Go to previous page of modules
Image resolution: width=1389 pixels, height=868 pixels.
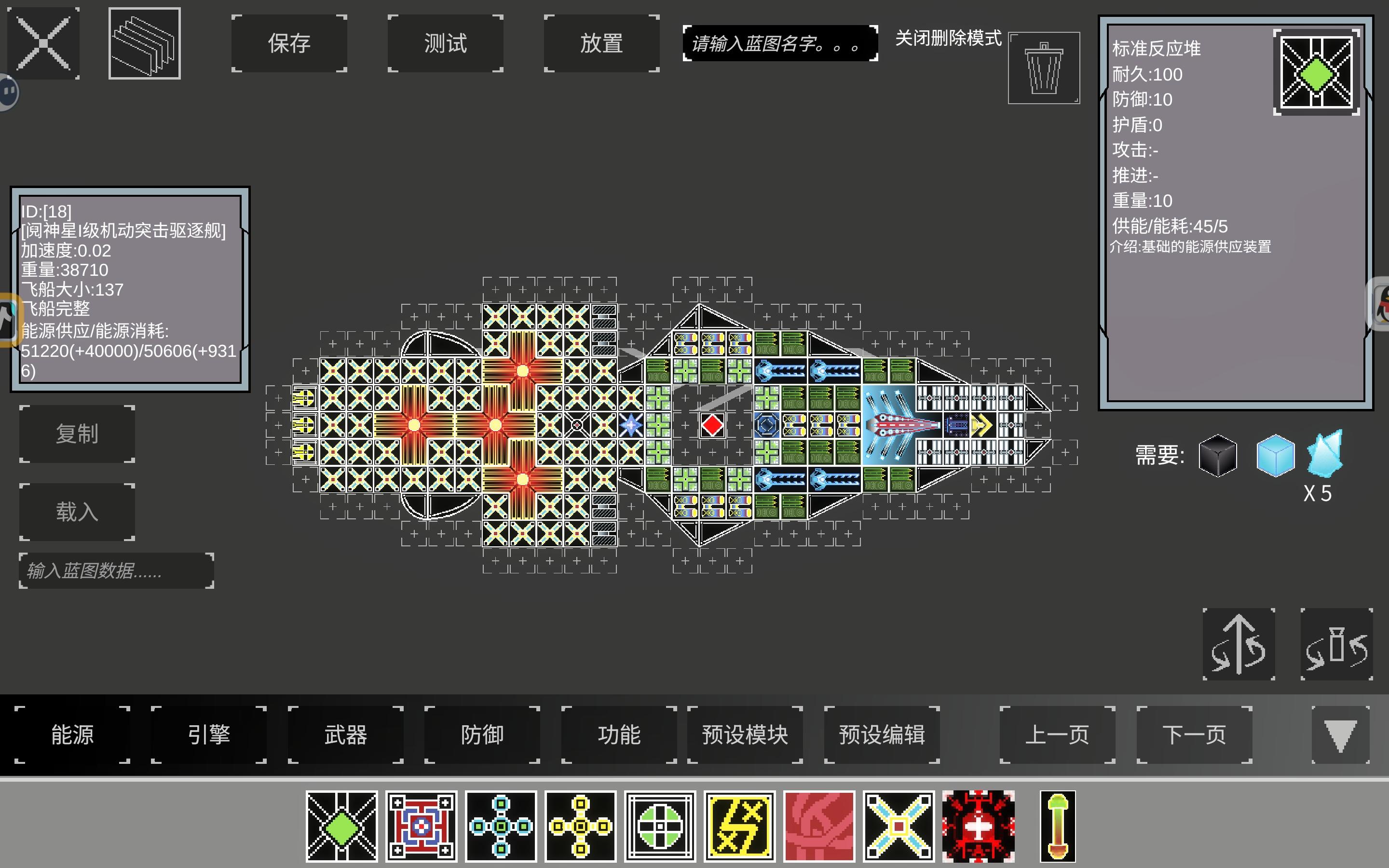(x=1057, y=735)
